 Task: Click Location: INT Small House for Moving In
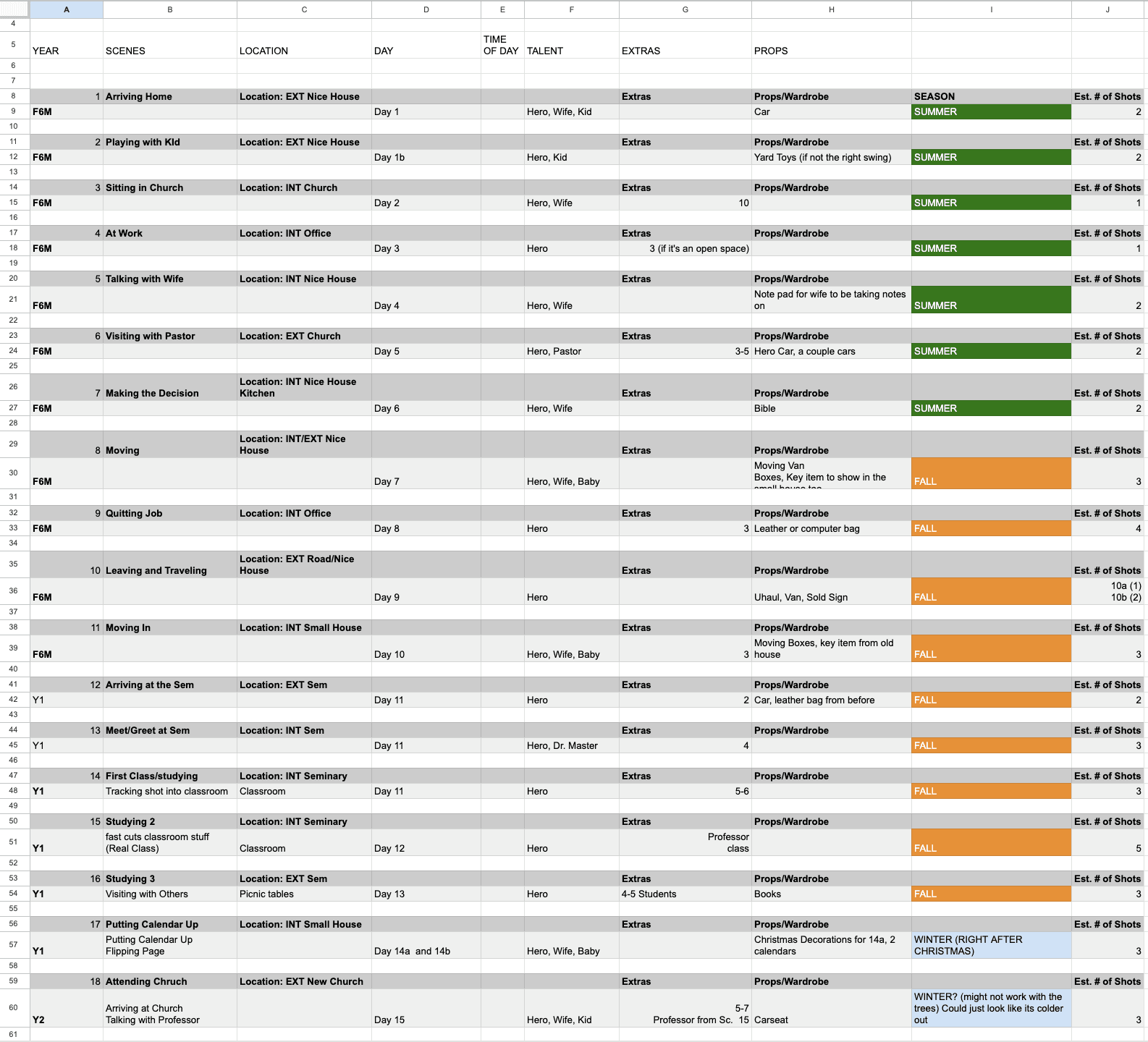click(x=304, y=627)
